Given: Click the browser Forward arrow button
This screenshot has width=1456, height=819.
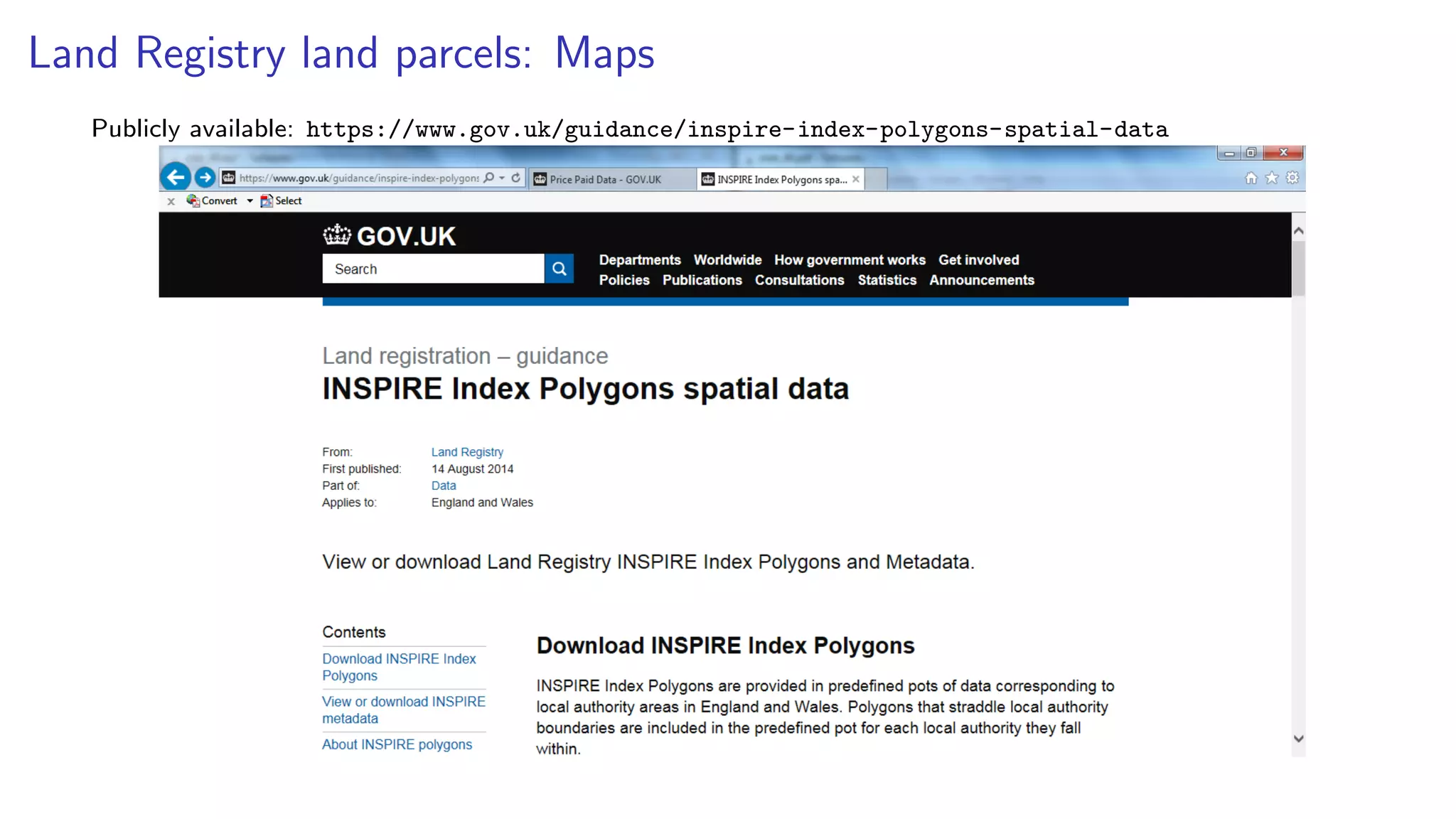Looking at the screenshot, I should click(x=205, y=177).
